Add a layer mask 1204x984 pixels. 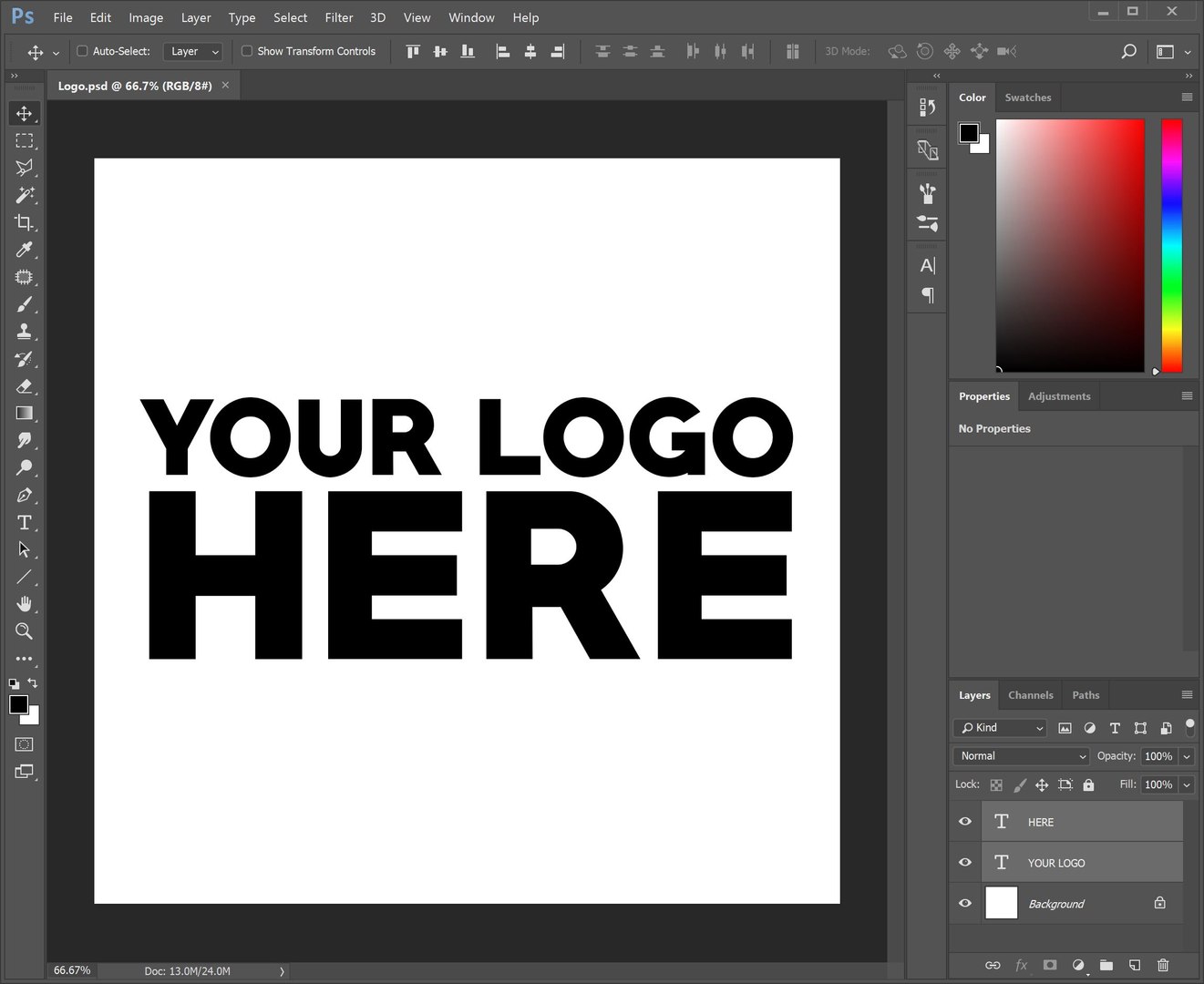click(x=1050, y=965)
